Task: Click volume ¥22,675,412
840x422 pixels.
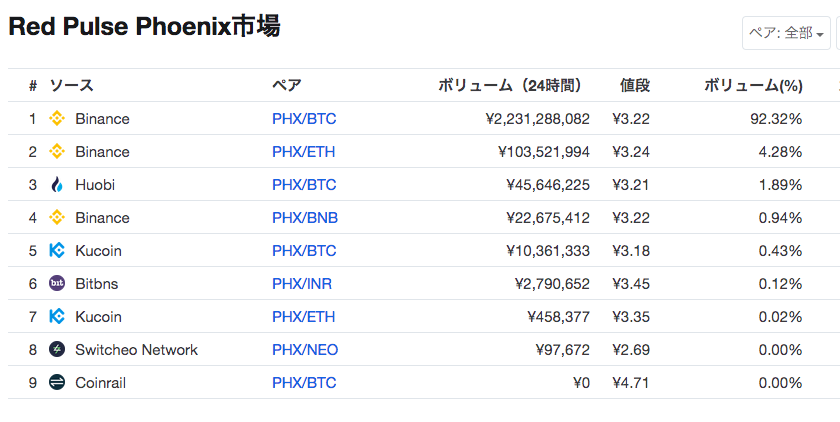Action: [548, 218]
